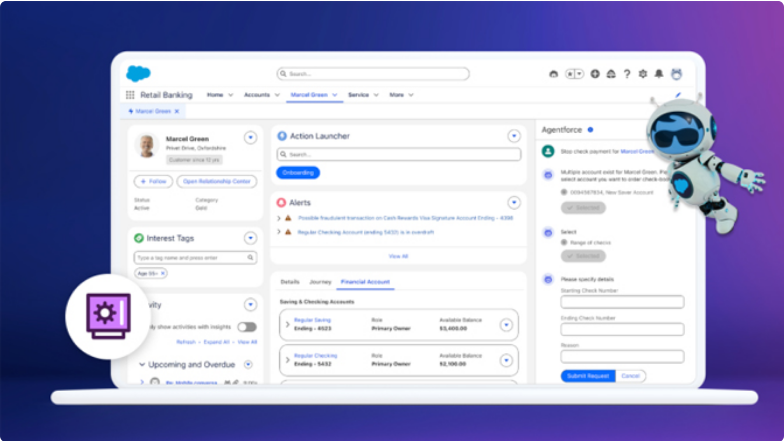Toggle show activities with insights switch
This screenshot has height=441, width=784.
coord(247,327)
